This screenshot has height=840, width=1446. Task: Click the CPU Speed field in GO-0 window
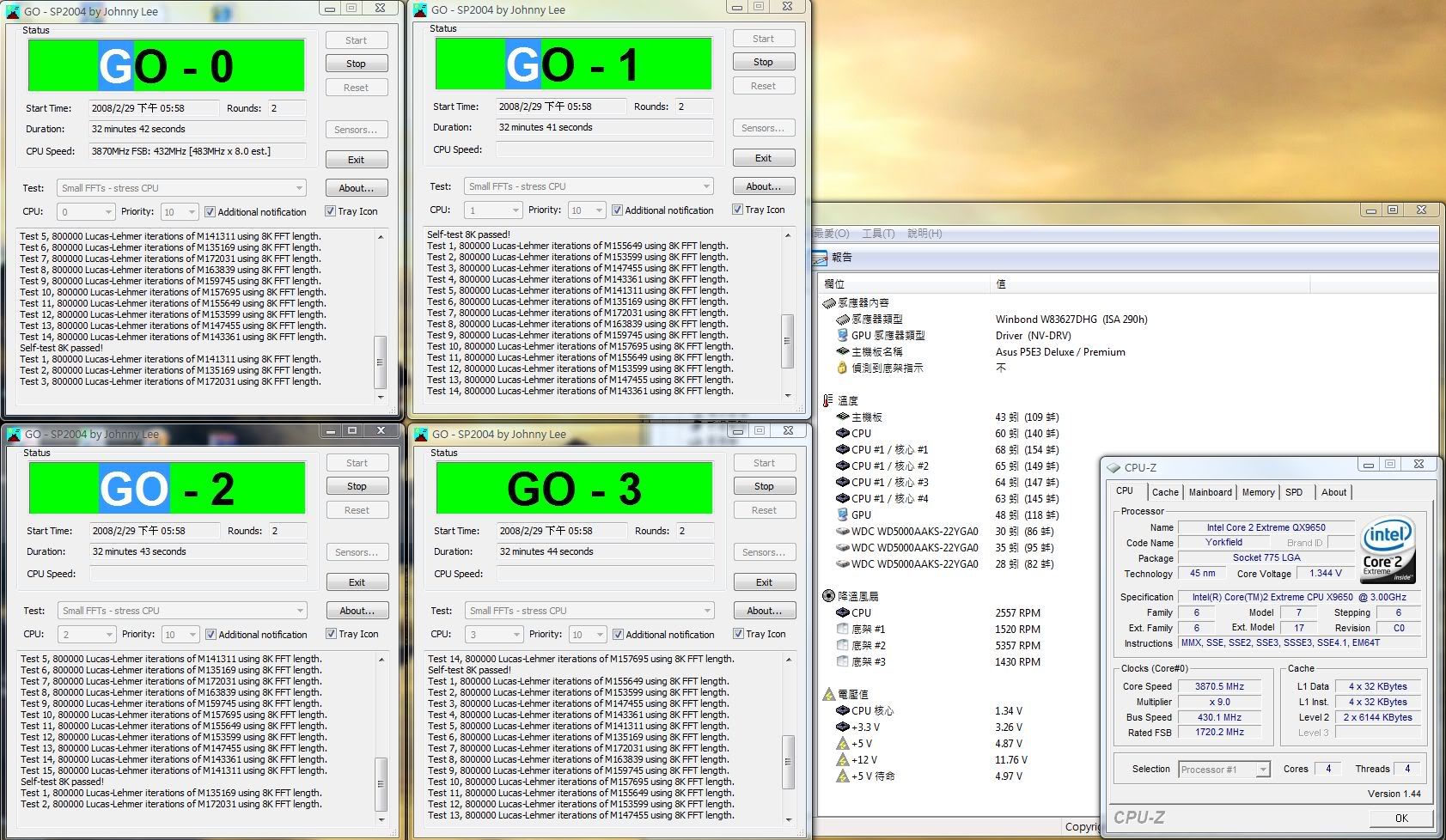tap(198, 151)
